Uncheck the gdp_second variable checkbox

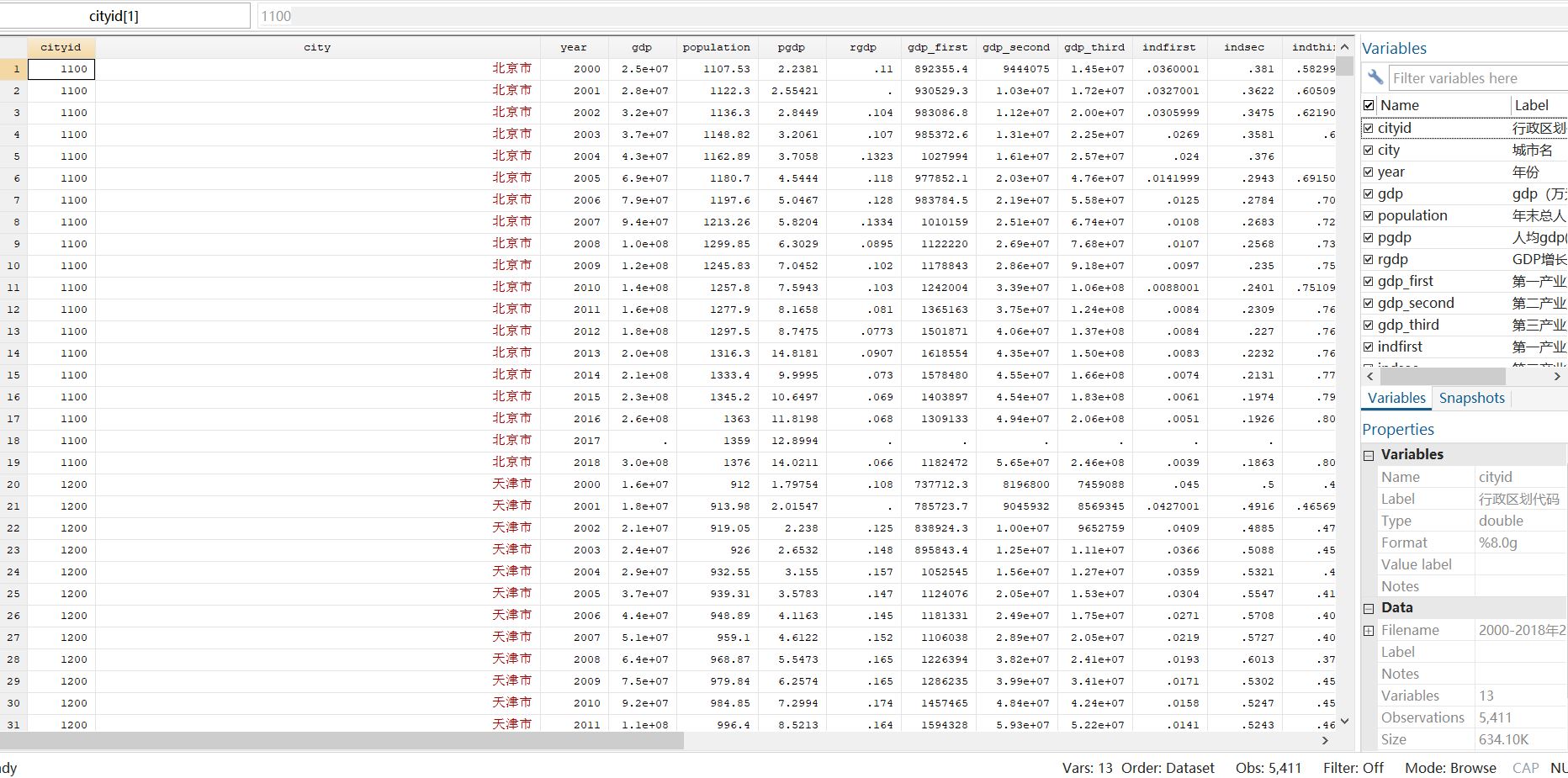(x=1369, y=303)
